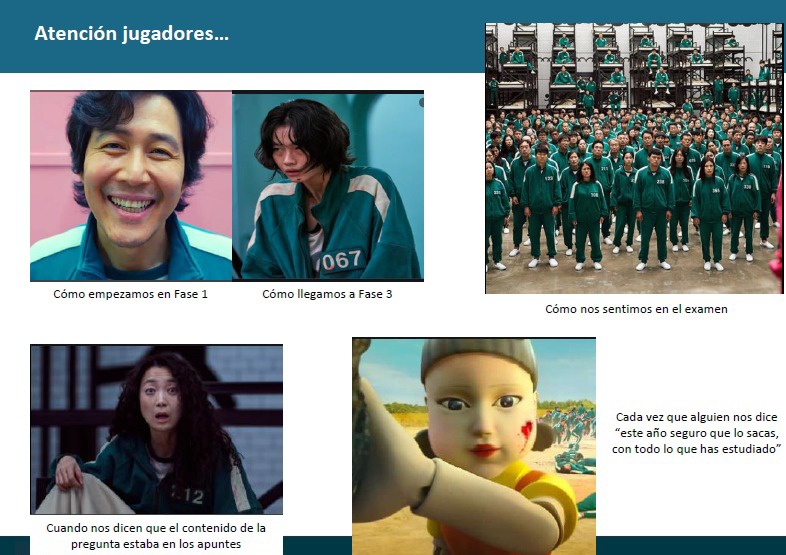Click the caption 'Cómo nos sentimos en el examen'
Image resolution: width=786 pixels, height=555 pixels.
pos(636,309)
